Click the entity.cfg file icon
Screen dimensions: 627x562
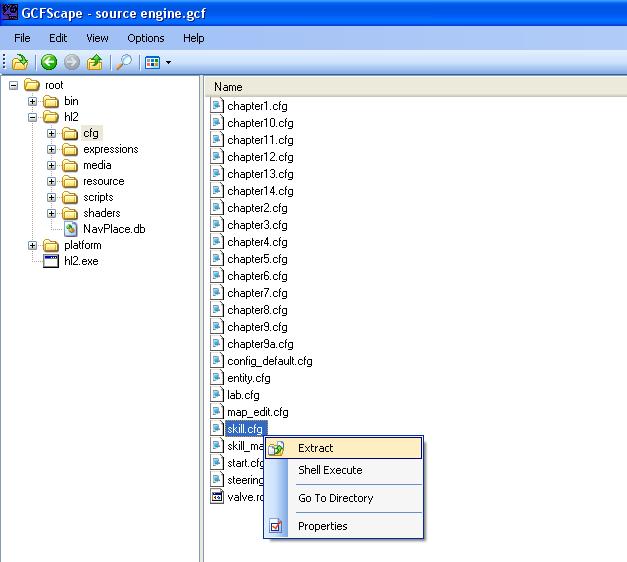click(217, 378)
